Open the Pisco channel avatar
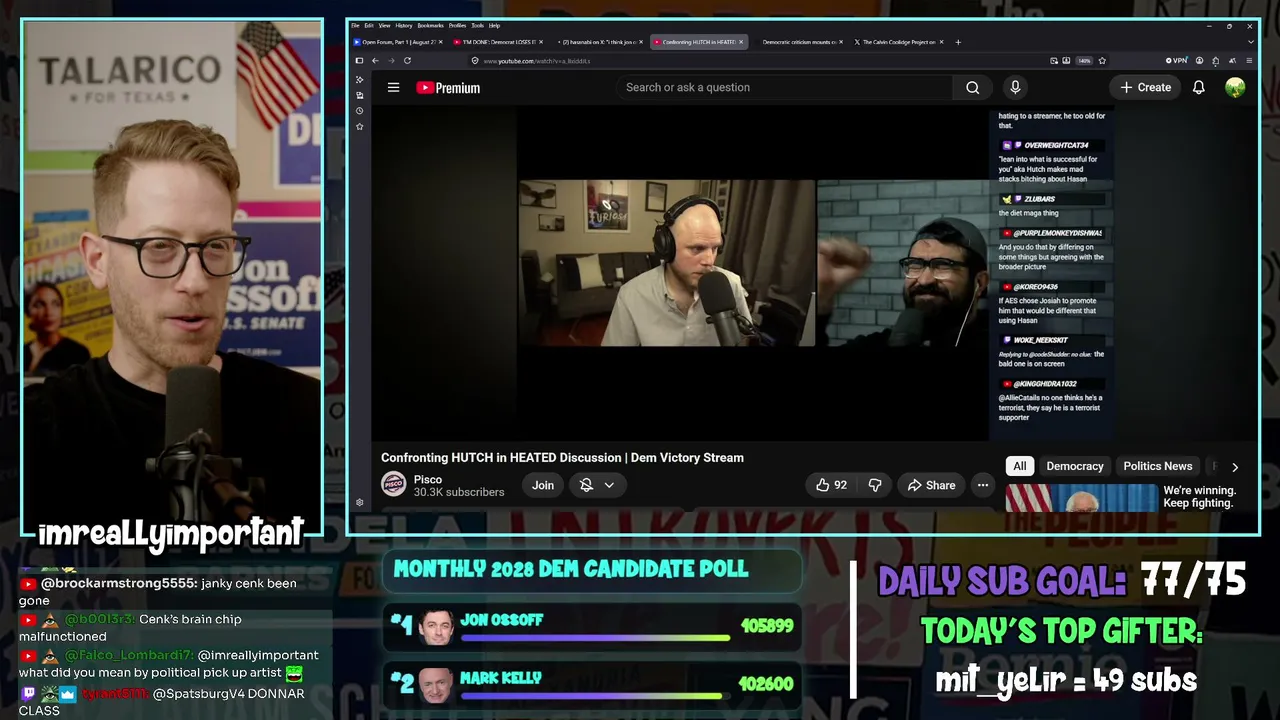The height and width of the screenshot is (720, 1280). [x=394, y=485]
